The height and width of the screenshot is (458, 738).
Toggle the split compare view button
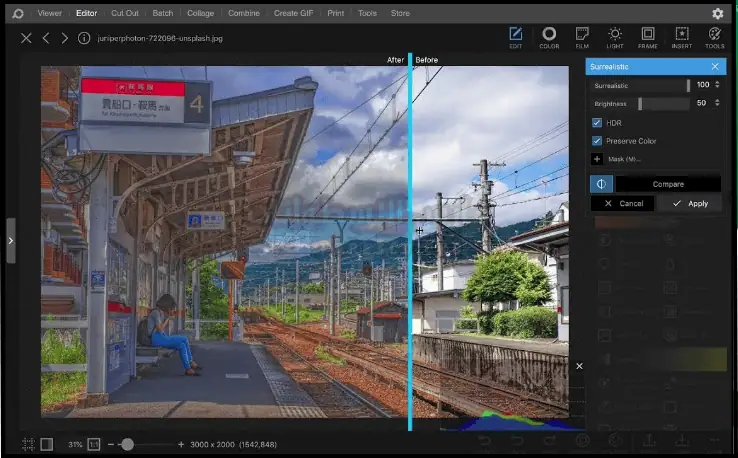602,184
